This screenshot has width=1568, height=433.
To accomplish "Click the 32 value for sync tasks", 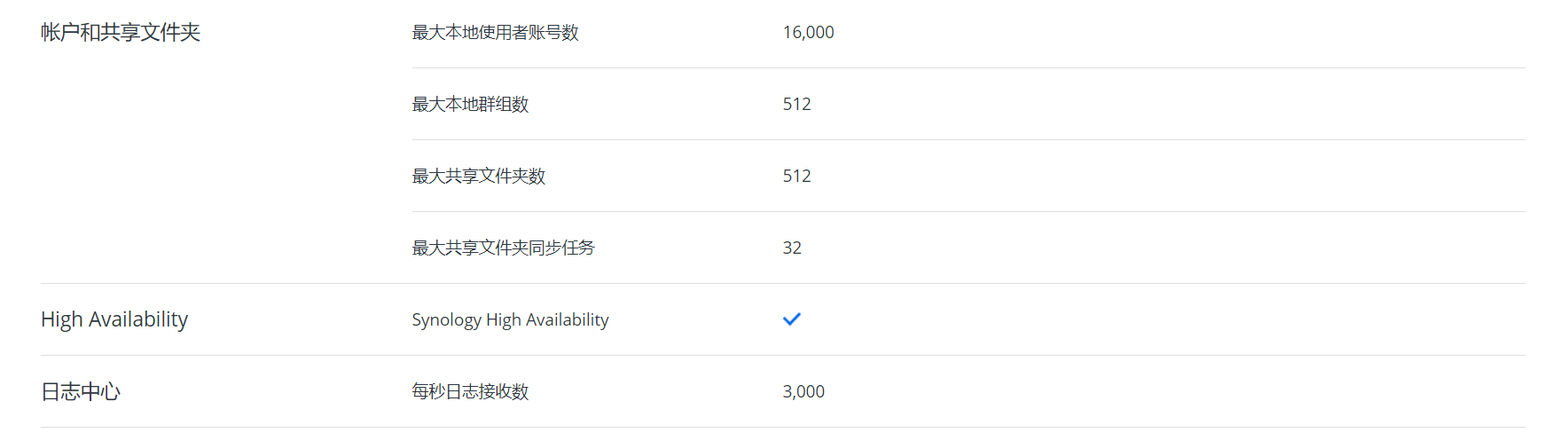I will pyautogui.click(x=792, y=248).
